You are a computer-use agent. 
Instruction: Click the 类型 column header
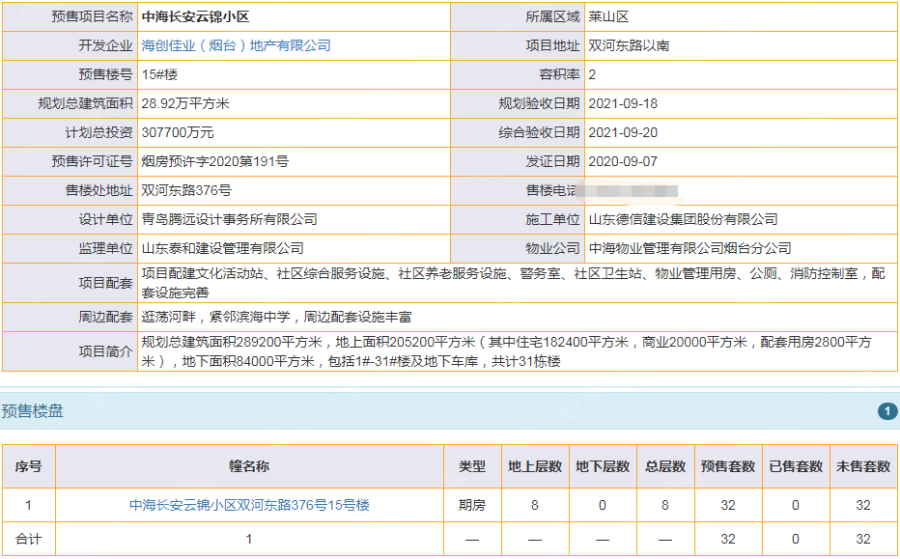click(x=472, y=467)
